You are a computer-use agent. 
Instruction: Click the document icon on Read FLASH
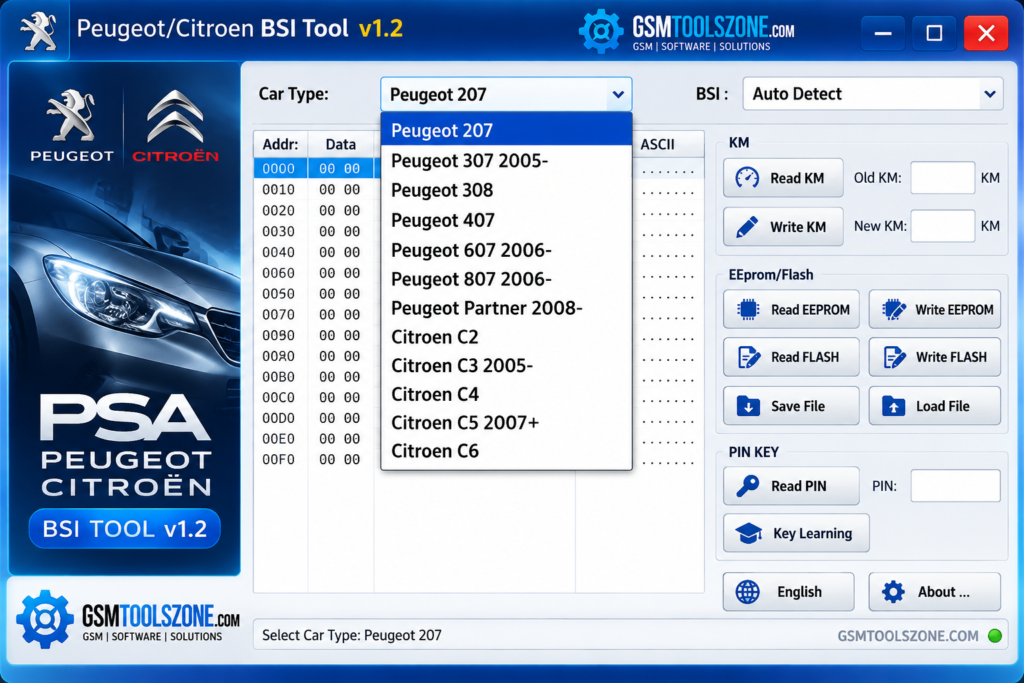click(748, 357)
